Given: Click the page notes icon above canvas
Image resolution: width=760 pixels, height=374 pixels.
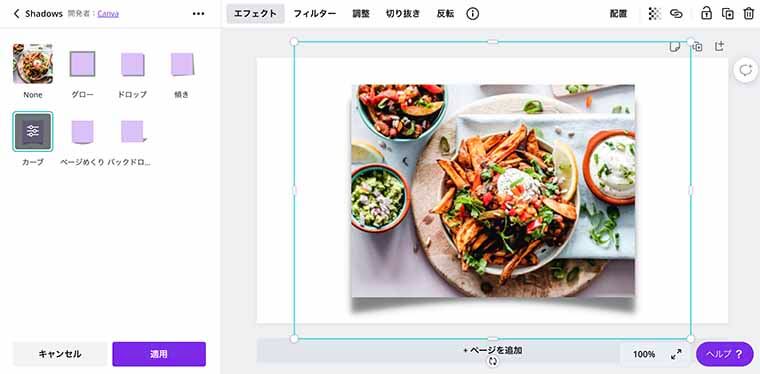Looking at the screenshot, I should [675, 47].
